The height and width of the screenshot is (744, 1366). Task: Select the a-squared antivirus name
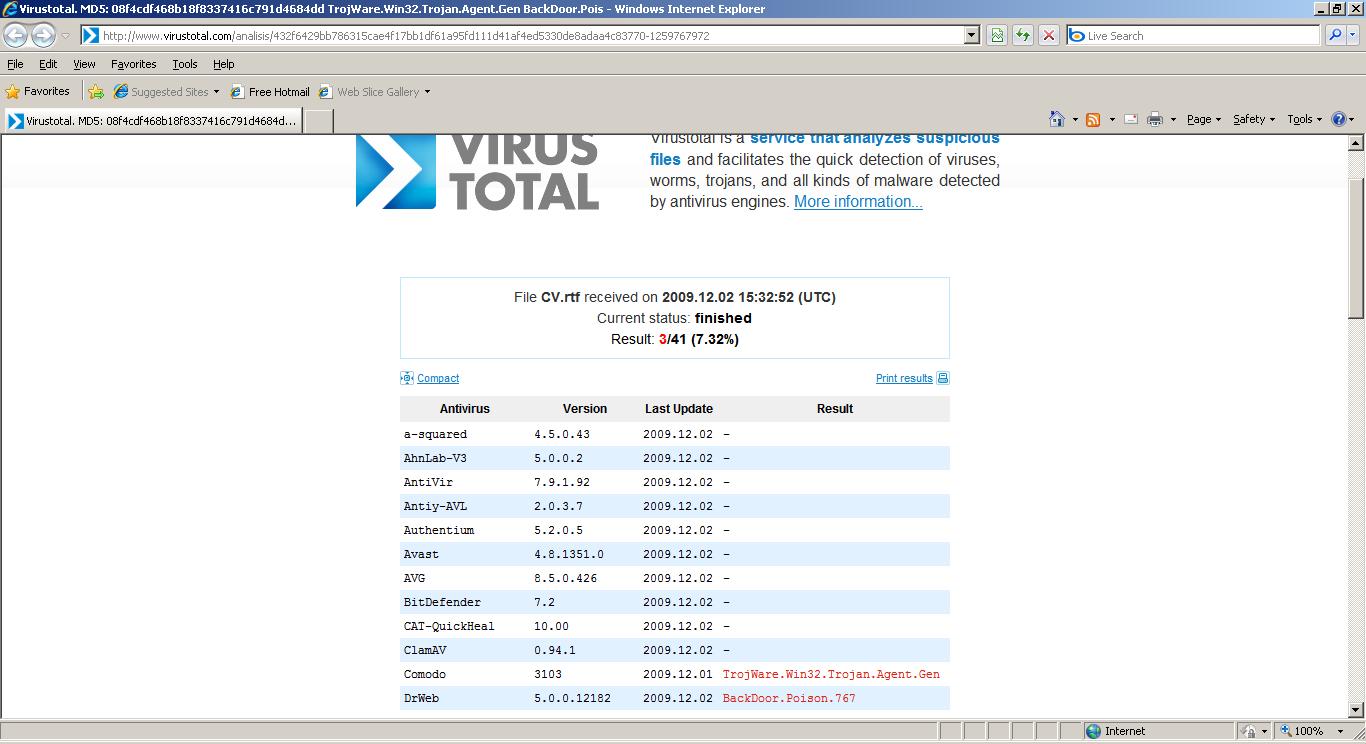[435, 434]
